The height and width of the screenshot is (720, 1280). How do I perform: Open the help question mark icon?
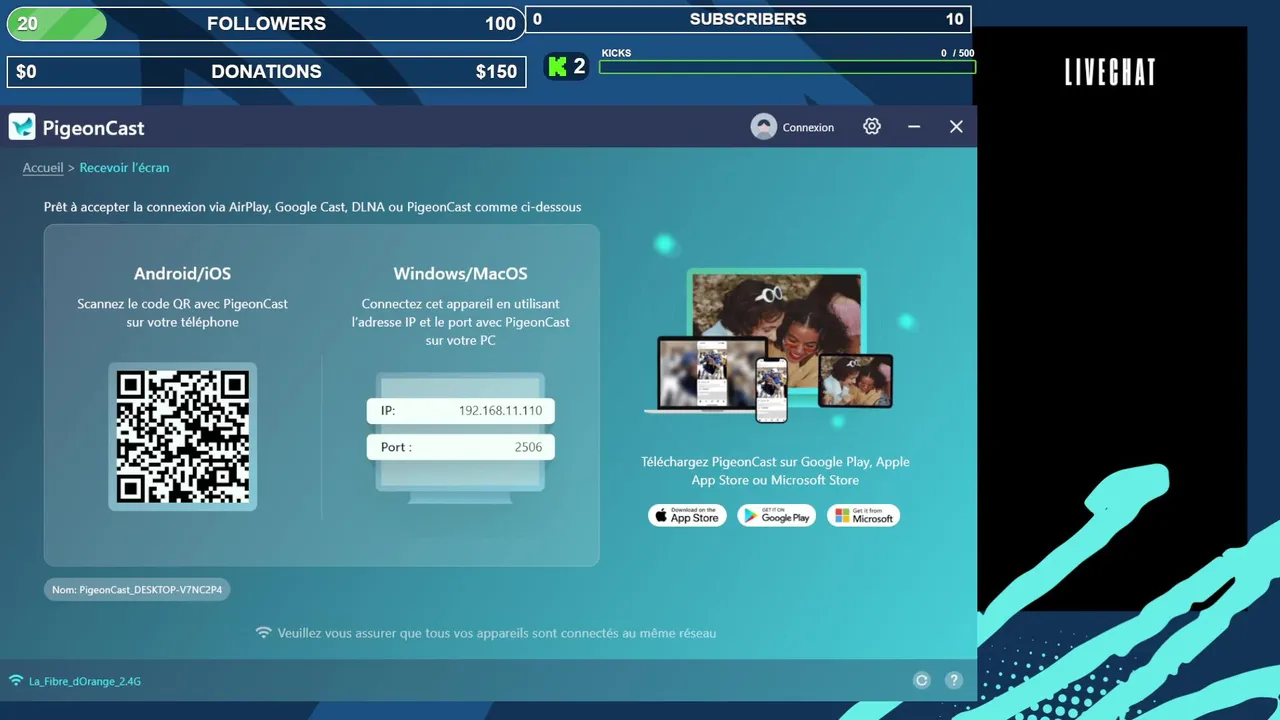pos(954,680)
